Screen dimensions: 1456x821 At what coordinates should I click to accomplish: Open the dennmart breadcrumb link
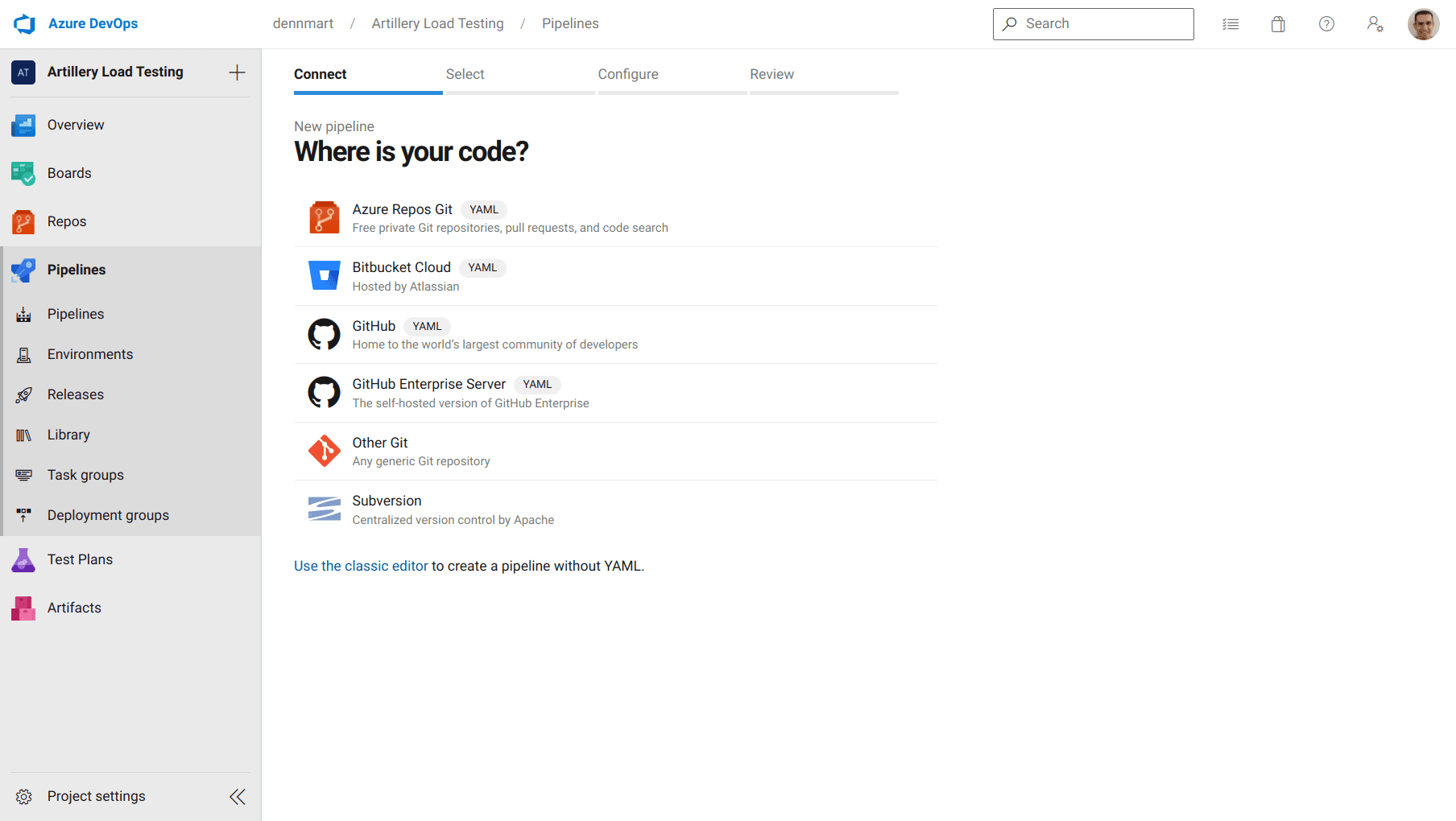click(x=303, y=23)
